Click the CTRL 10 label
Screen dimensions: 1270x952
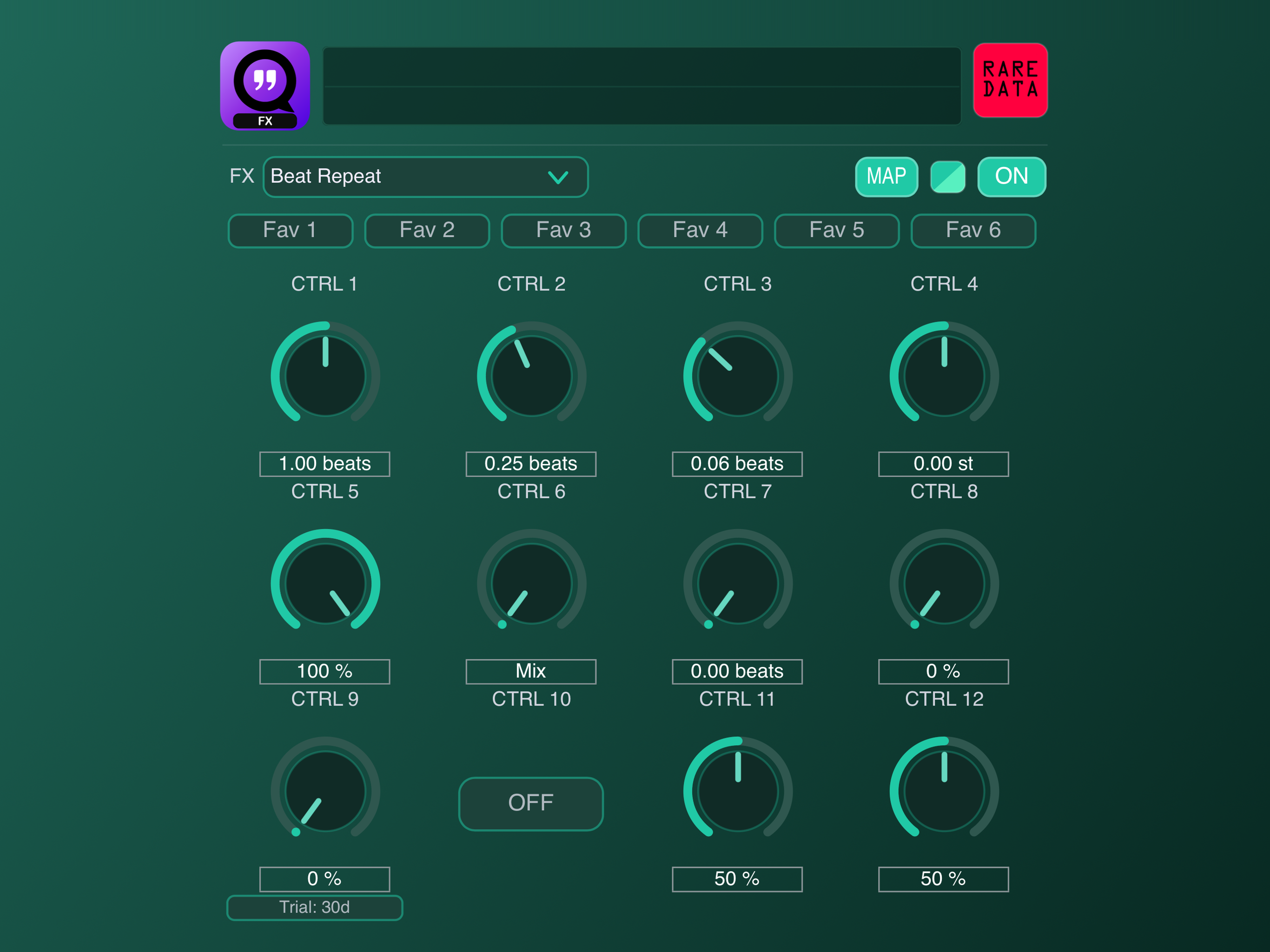click(531, 699)
